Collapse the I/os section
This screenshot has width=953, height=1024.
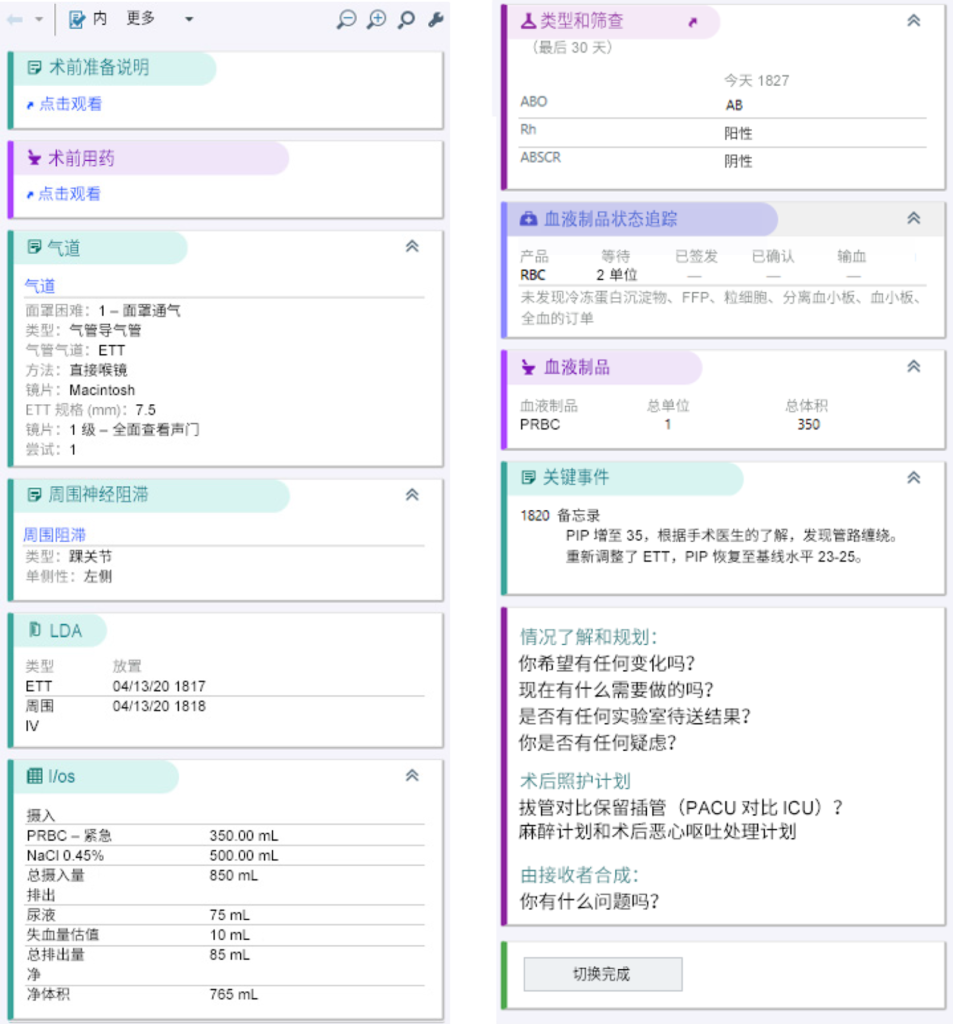pos(412,775)
